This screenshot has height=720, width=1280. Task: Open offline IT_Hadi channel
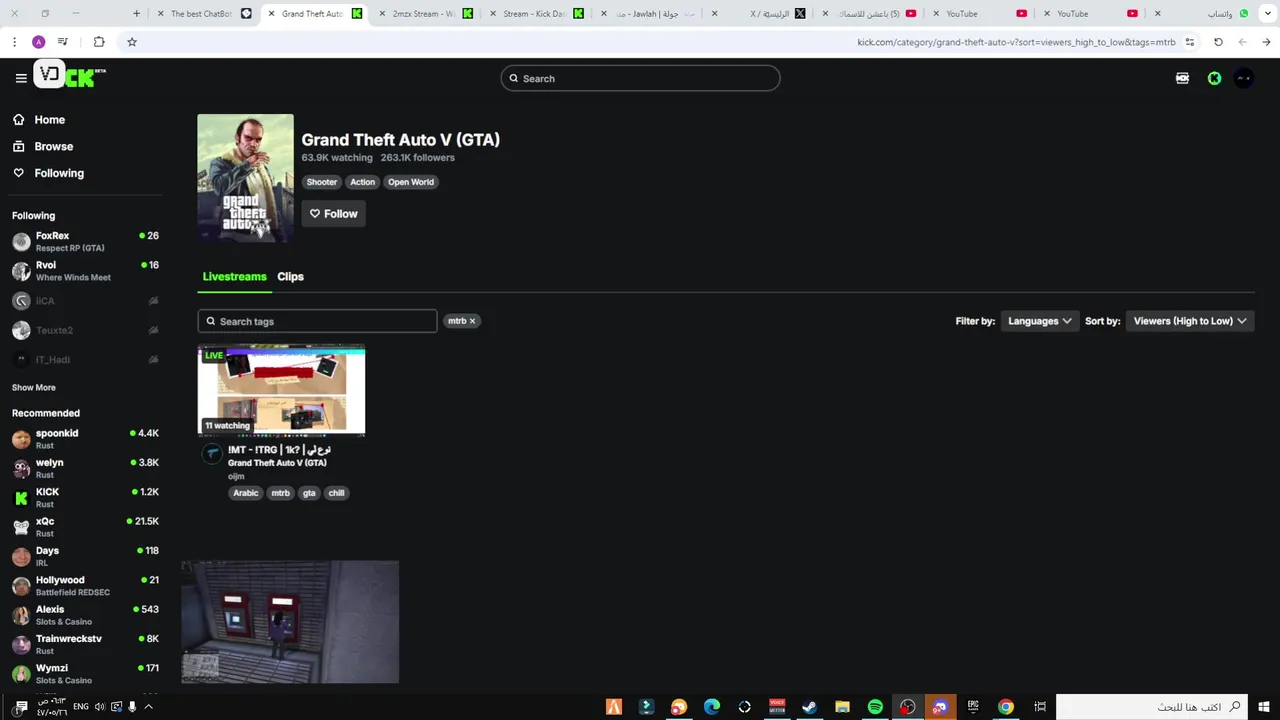point(86,359)
